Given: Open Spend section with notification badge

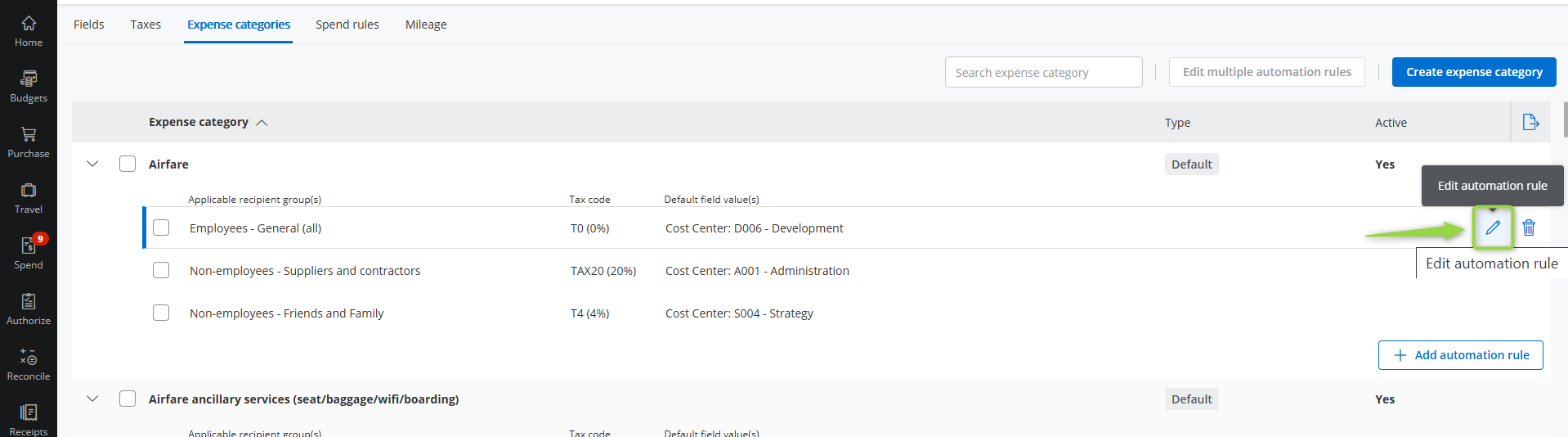Looking at the screenshot, I should pyautogui.click(x=29, y=254).
